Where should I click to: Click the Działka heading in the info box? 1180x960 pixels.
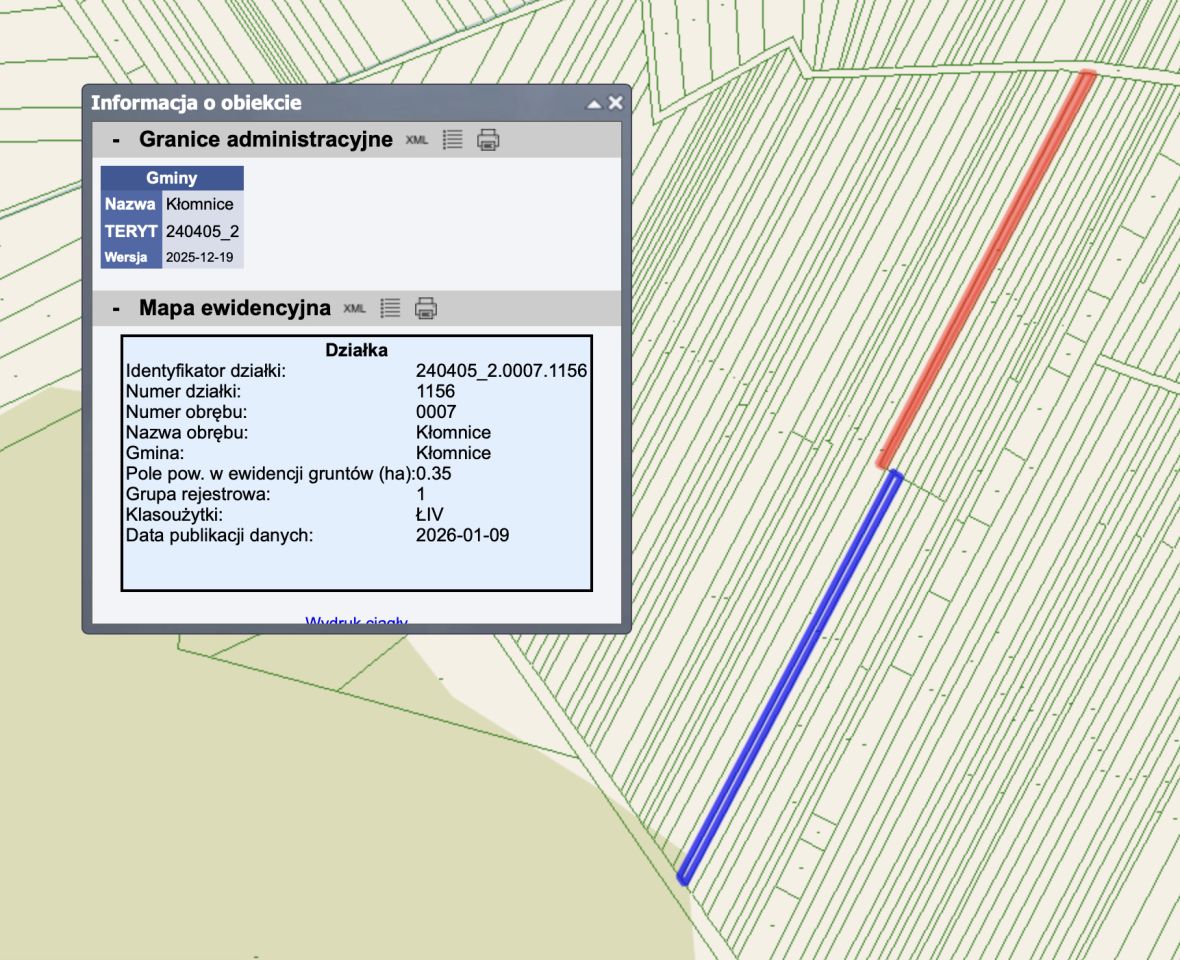(x=356, y=350)
